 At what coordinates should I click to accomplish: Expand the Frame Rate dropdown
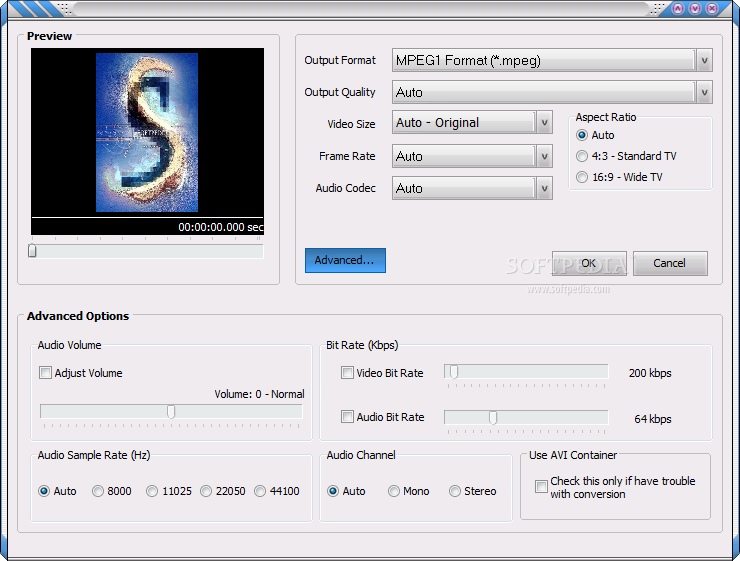tap(472, 156)
